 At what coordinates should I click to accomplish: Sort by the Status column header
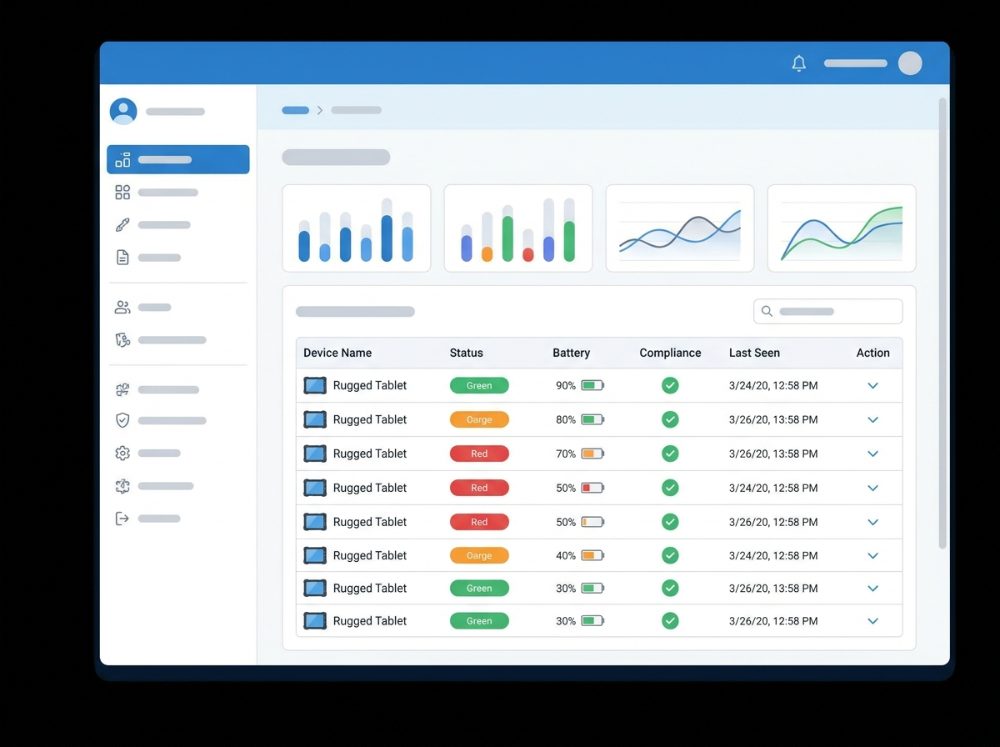tap(466, 353)
